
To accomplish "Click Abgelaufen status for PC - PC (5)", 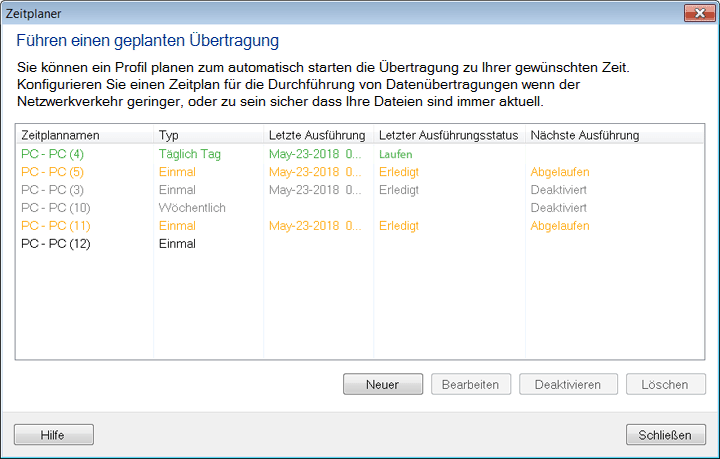I will click(560, 172).
